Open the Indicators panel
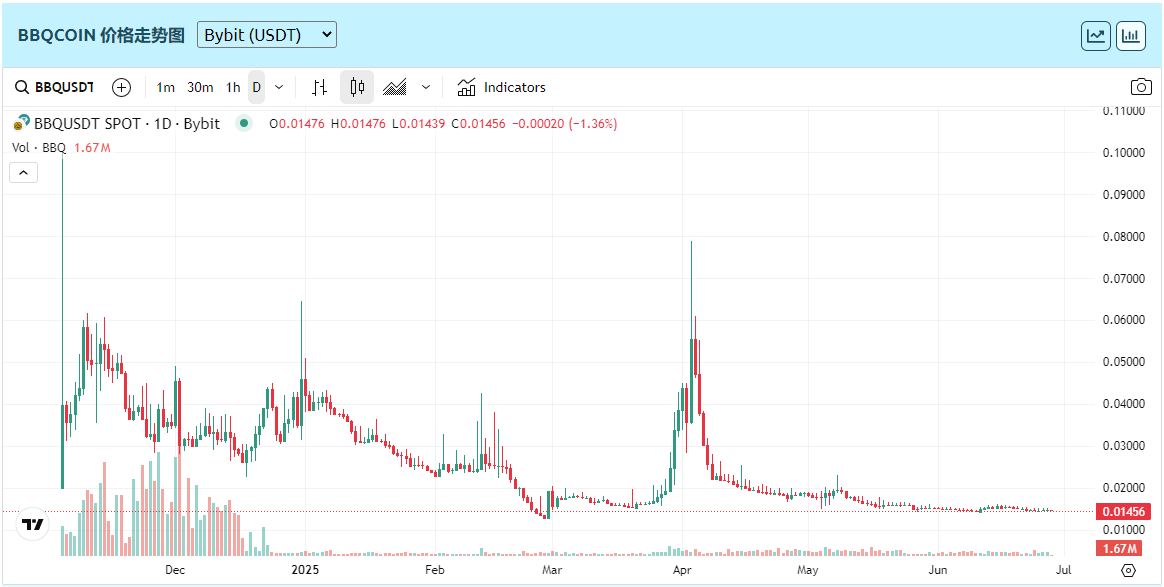 [501, 87]
